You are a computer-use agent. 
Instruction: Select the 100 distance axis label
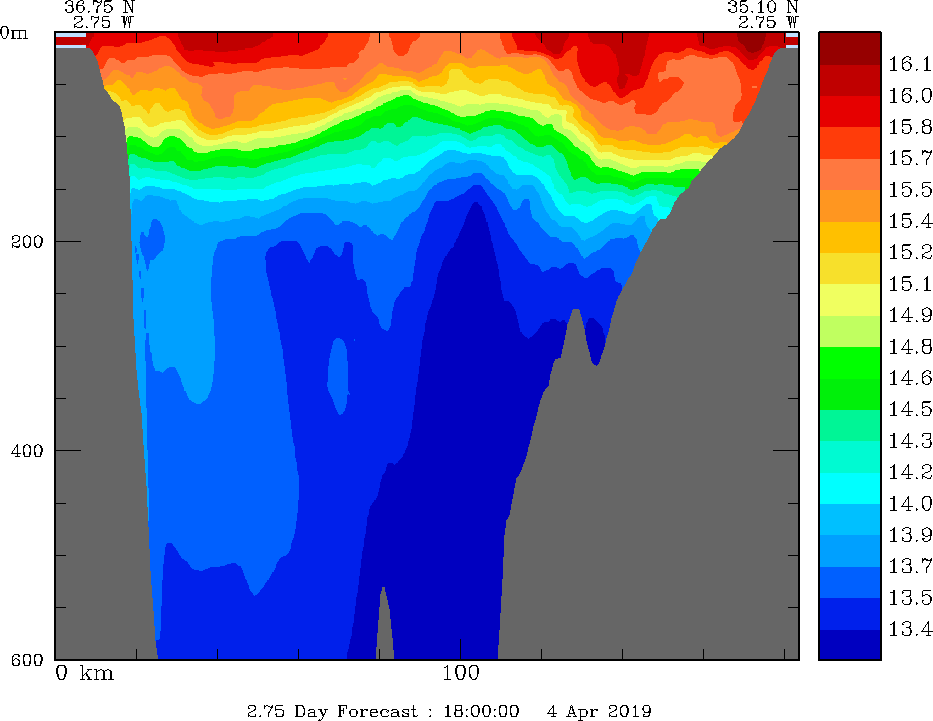(461, 673)
